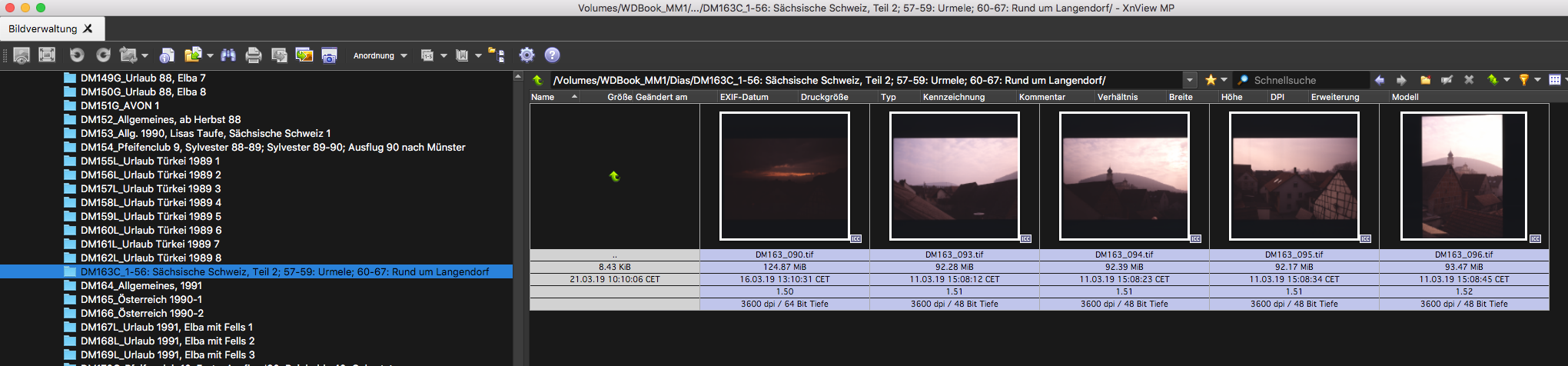Sort by Kommentar column header
1568x366 pixels.
point(1055,97)
